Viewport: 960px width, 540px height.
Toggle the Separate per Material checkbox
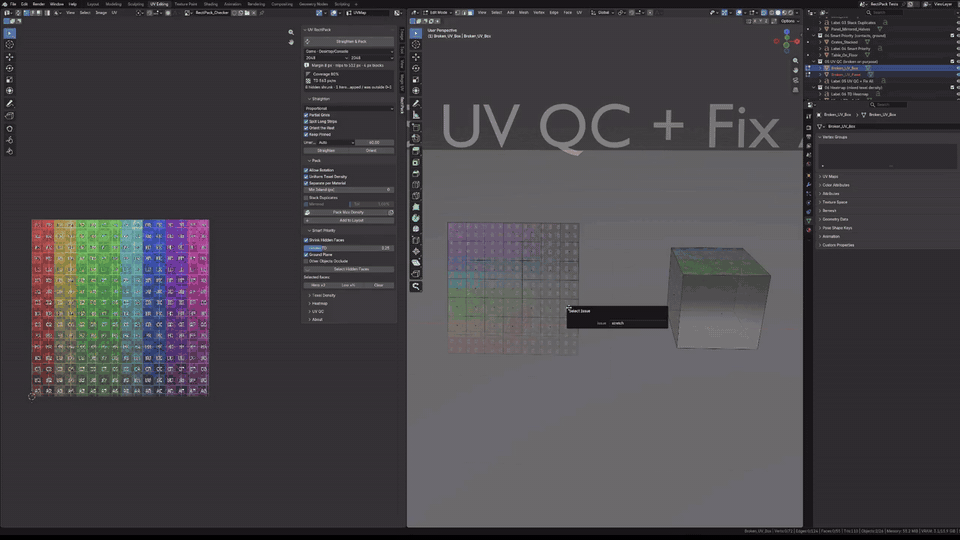coord(306,183)
